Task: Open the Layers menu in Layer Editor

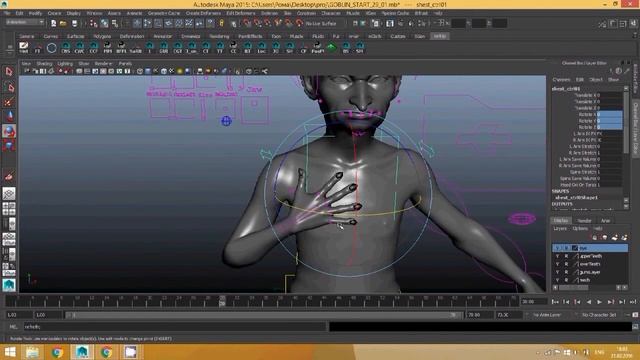Action: [560, 229]
